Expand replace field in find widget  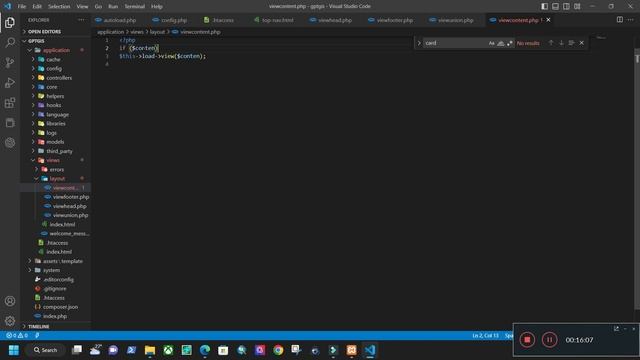click(419, 43)
